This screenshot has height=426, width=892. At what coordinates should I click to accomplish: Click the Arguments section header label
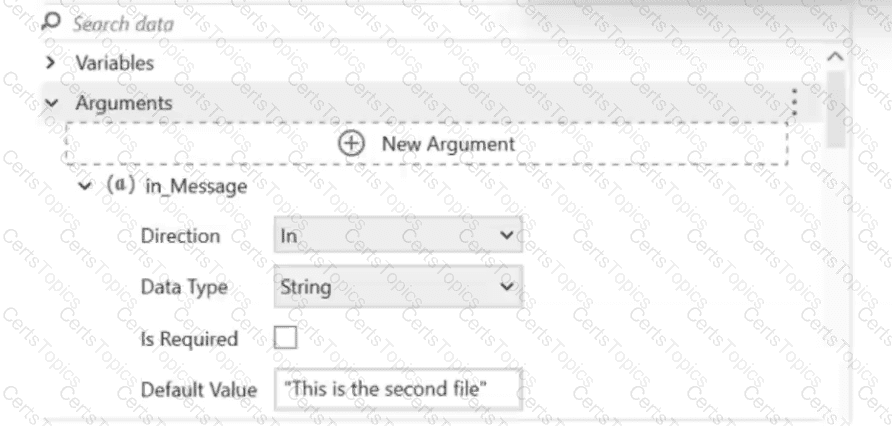tap(124, 103)
